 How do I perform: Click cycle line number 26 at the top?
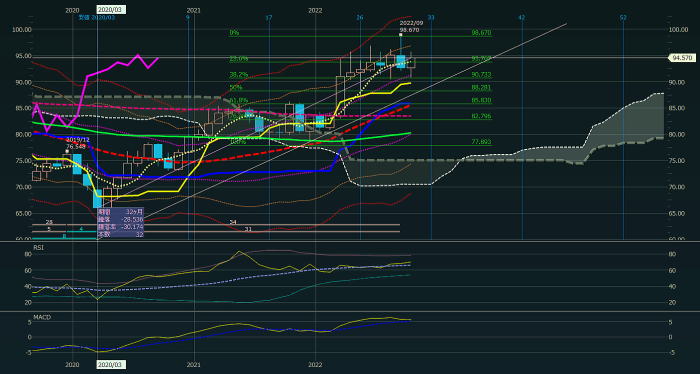[x=359, y=17]
